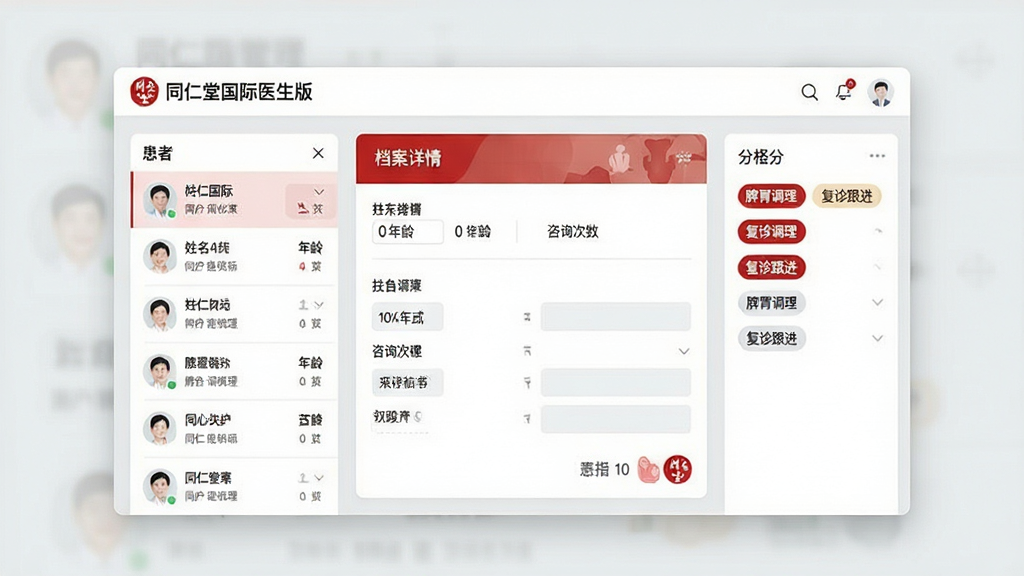
Task: Click the 咨询次数 label
Action: (573, 231)
